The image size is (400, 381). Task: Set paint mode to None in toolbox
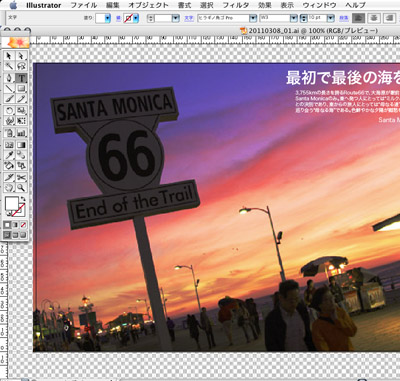(x=23, y=225)
